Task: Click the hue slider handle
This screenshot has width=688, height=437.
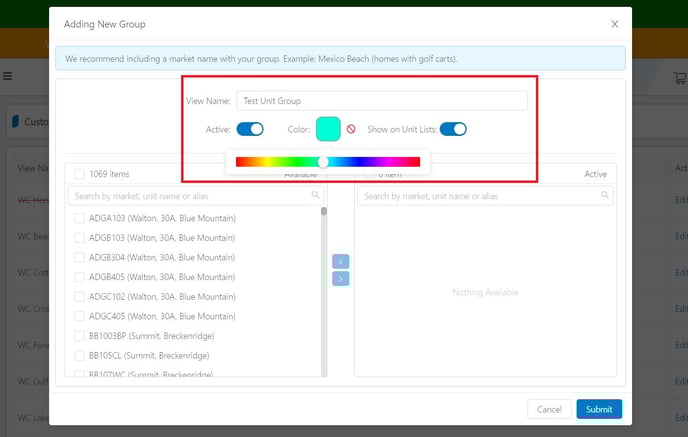Action: pyautogui.click(x=323, y=162)
